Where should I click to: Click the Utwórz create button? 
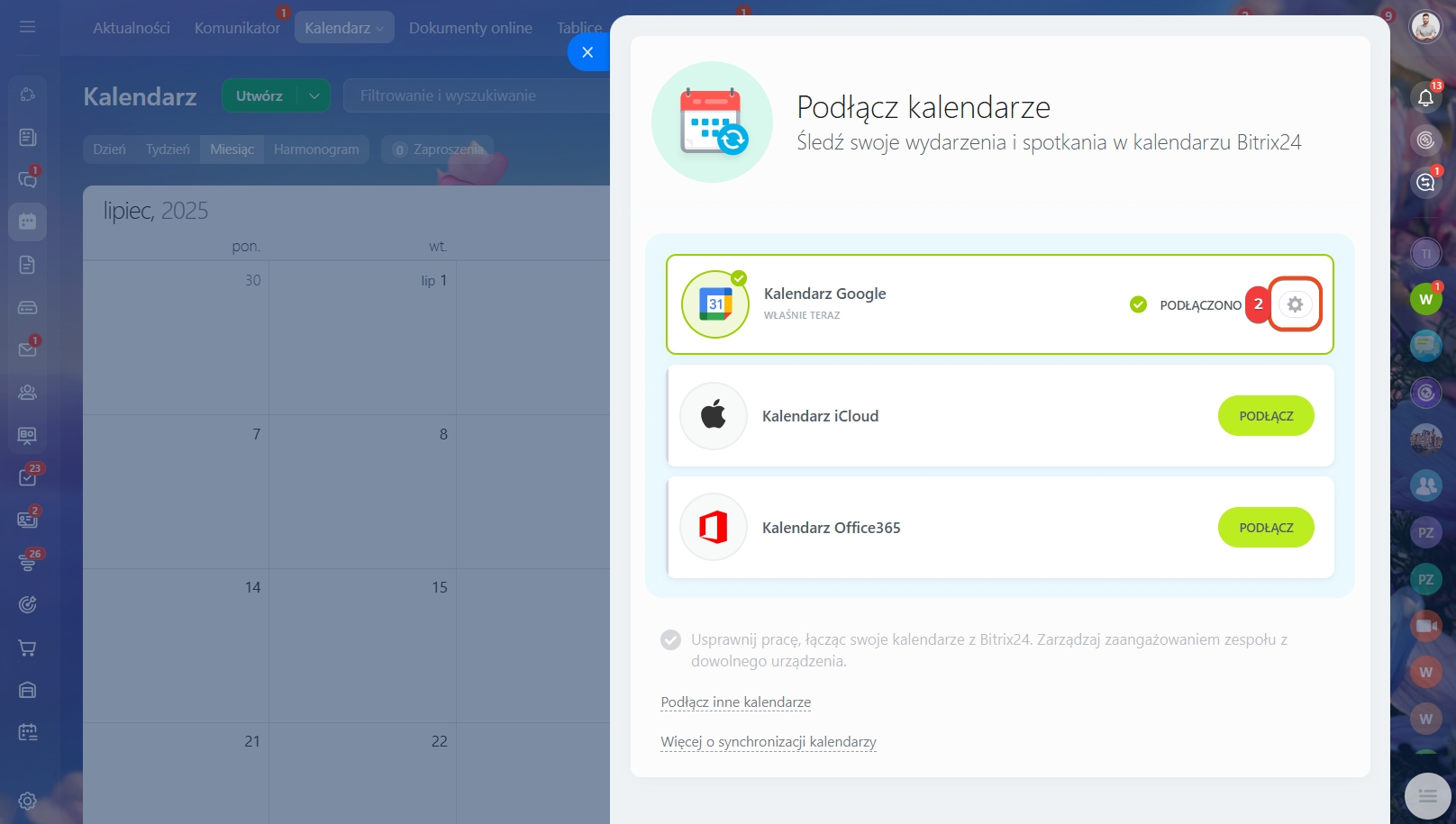click(259, 95)
